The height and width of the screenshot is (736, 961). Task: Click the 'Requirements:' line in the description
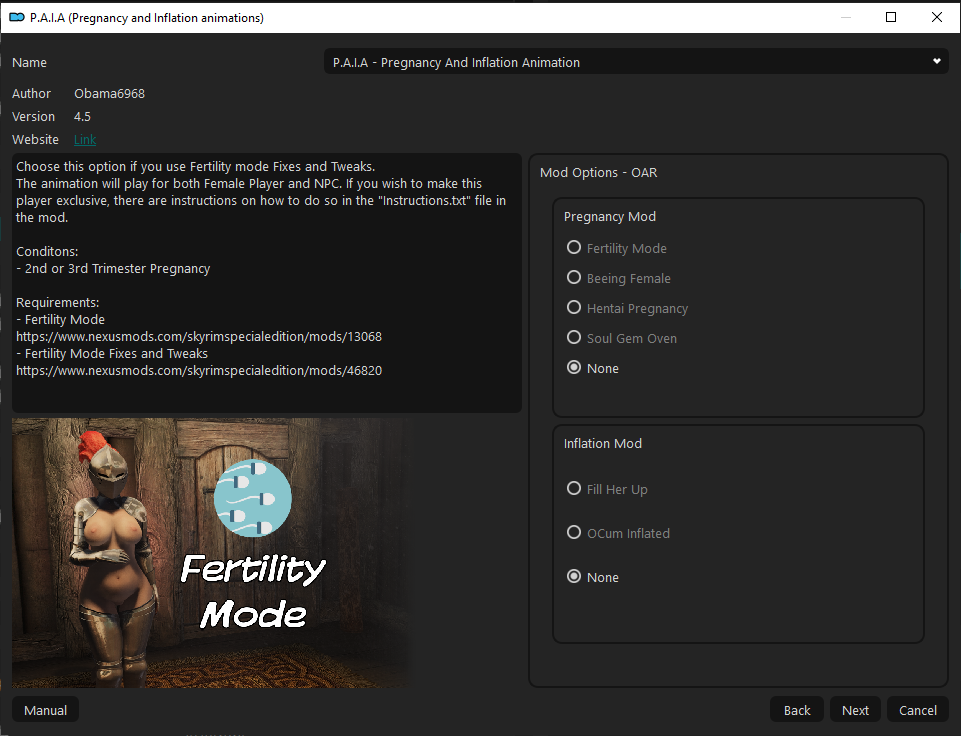58,302
